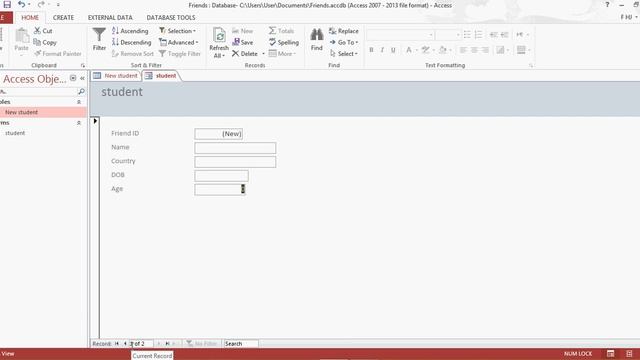The width and height of the screenshot is (640, 360).
Task: Click Format Painter
Action: [x=58, y=54]
